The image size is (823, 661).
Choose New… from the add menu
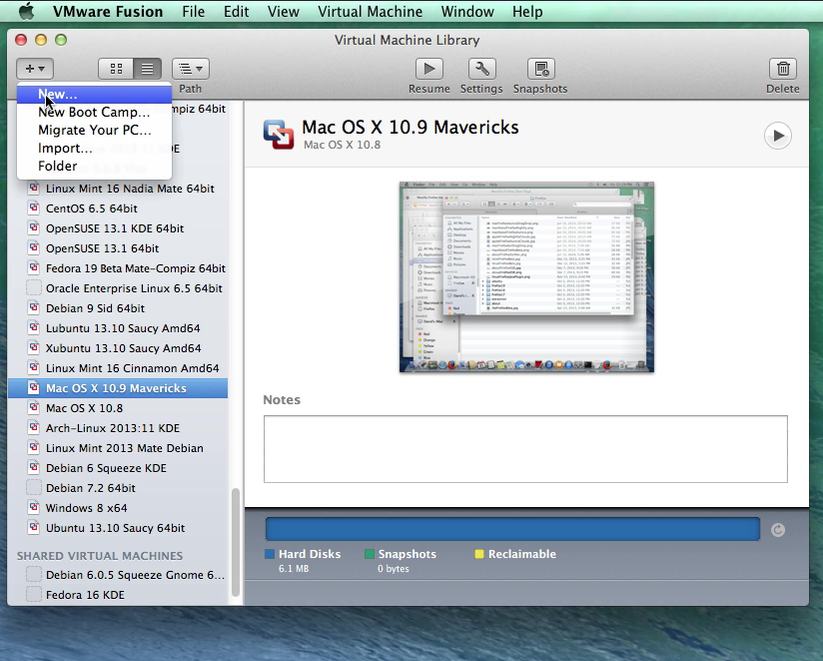point(94,94)
